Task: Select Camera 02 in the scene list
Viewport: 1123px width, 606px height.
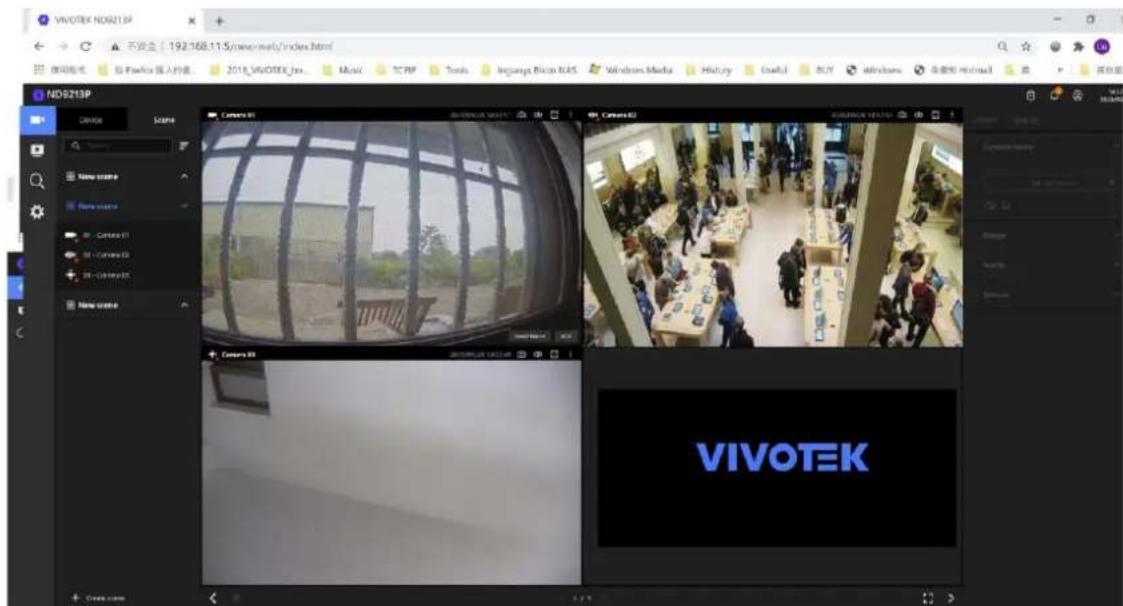Action: pos(98,255)
